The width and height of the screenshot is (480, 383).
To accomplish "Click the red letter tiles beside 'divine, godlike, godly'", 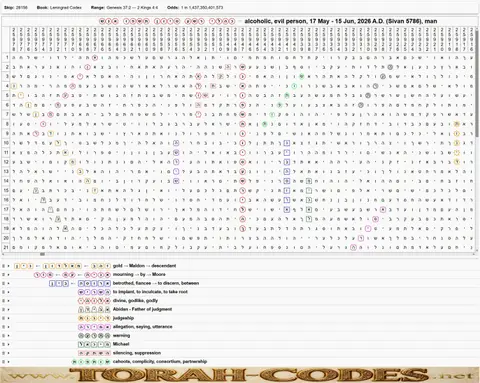I will [94, 301].
